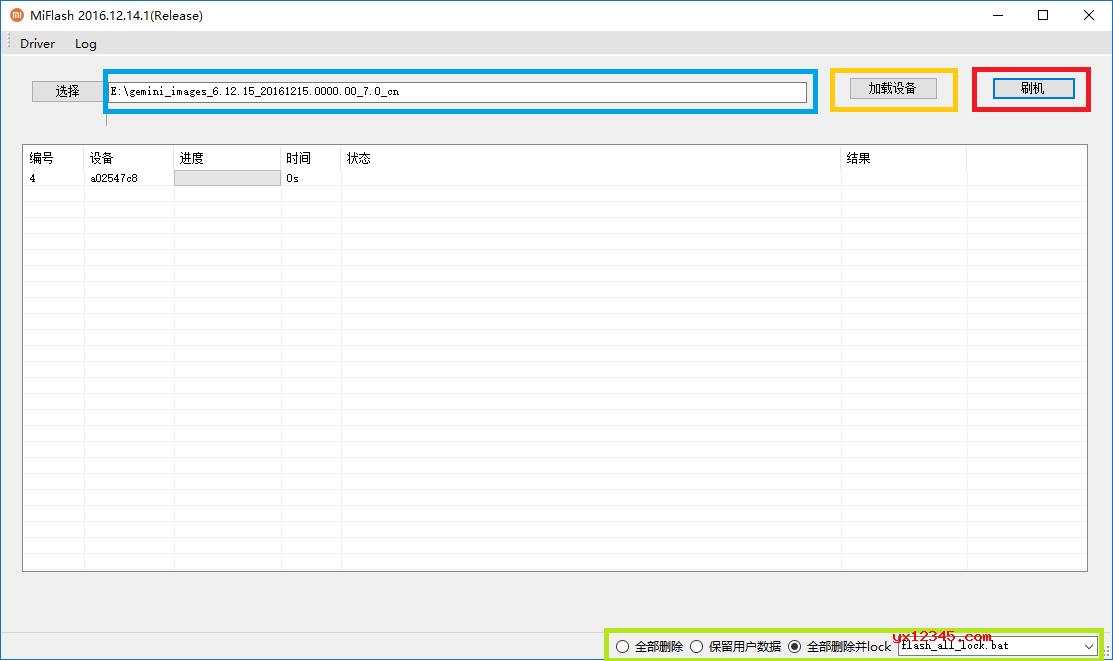
Task: Click the 加载设备 button
Action: coord(893,88)
